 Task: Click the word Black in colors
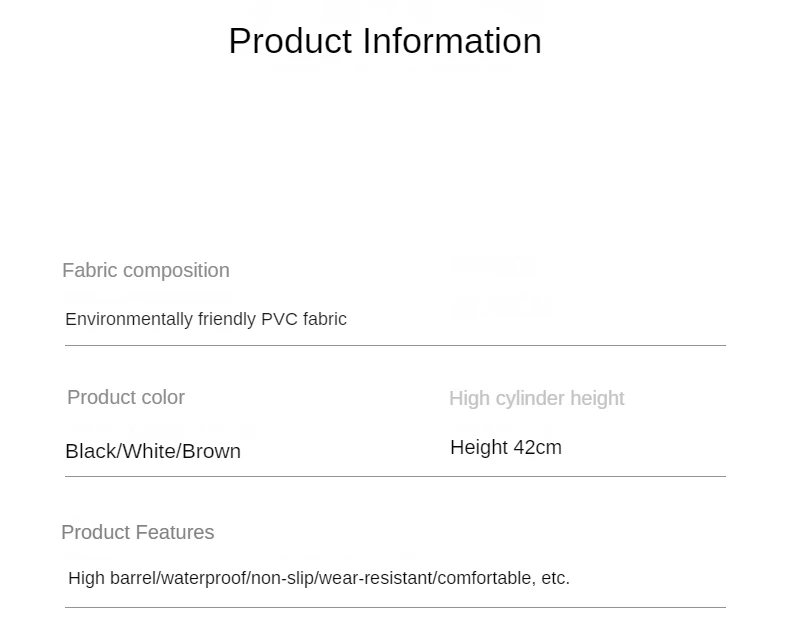[90, 451]
